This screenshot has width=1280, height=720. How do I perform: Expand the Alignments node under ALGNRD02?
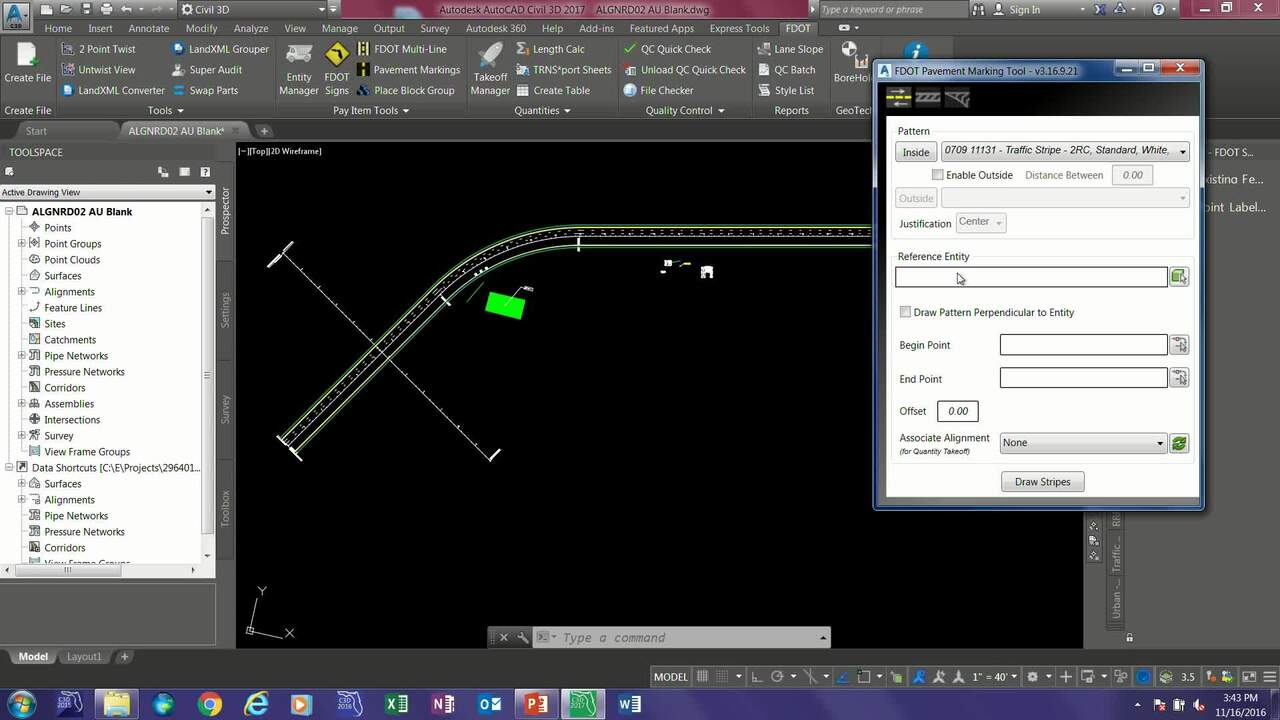pos(21,292)
